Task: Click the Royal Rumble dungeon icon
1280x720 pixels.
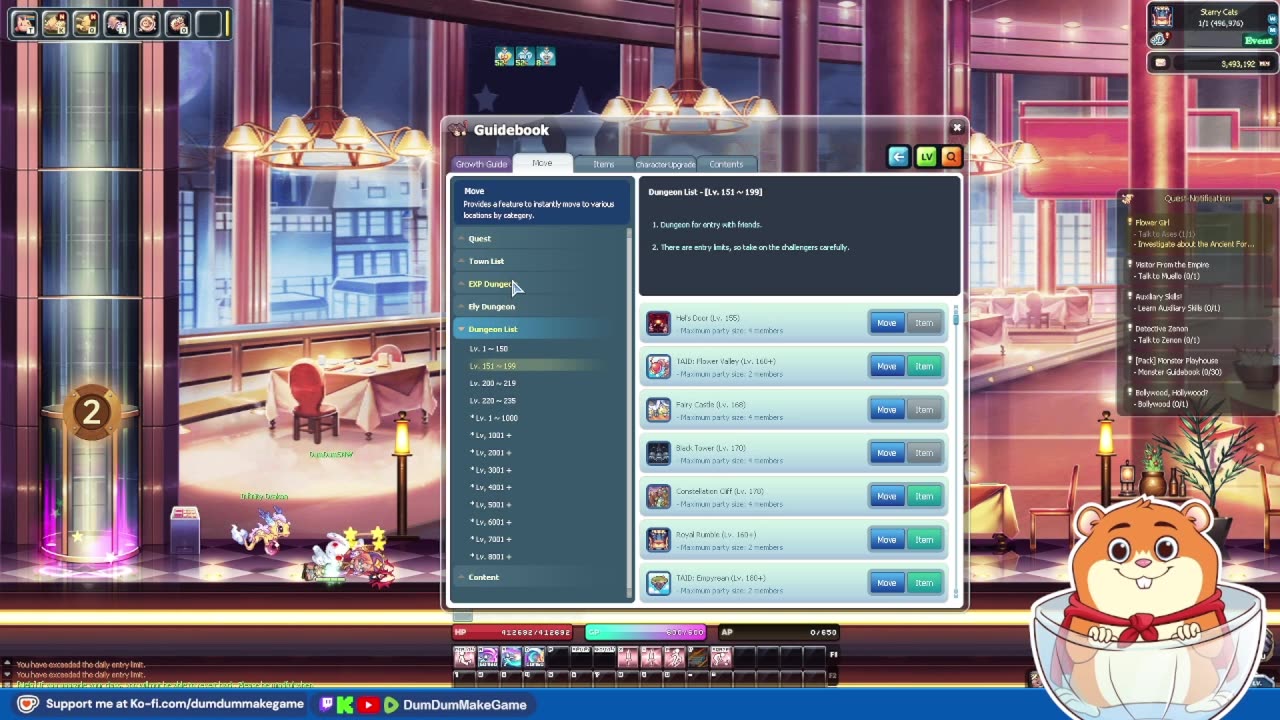Action: pyautogui.click(x=658, y=540)
